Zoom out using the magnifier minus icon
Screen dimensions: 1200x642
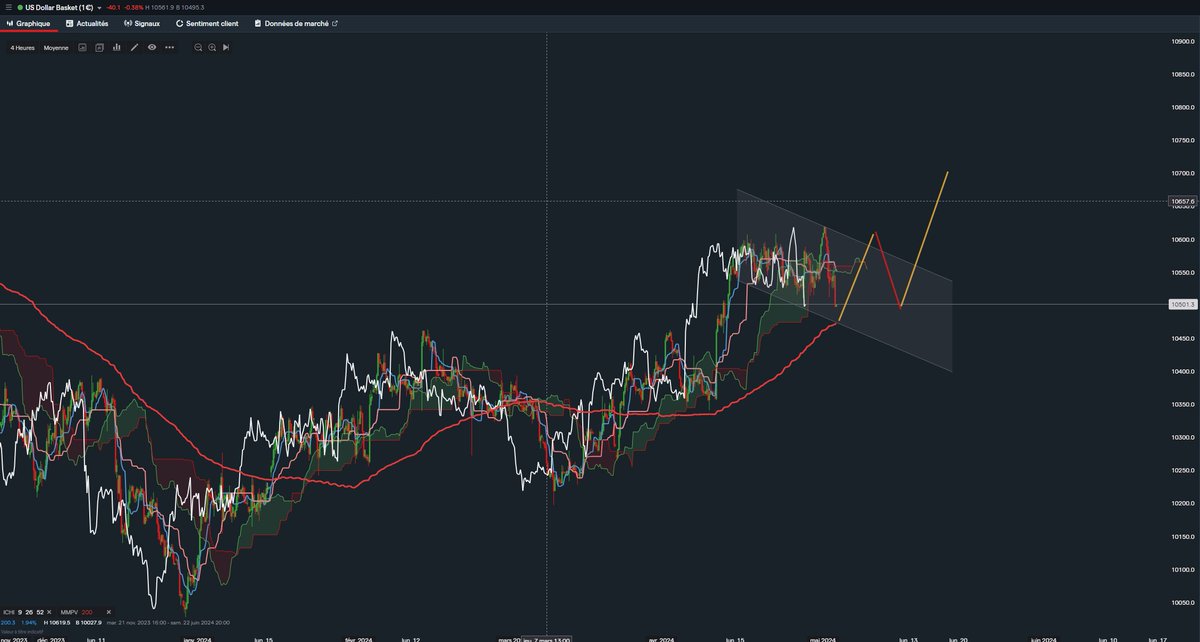(198, 47)
